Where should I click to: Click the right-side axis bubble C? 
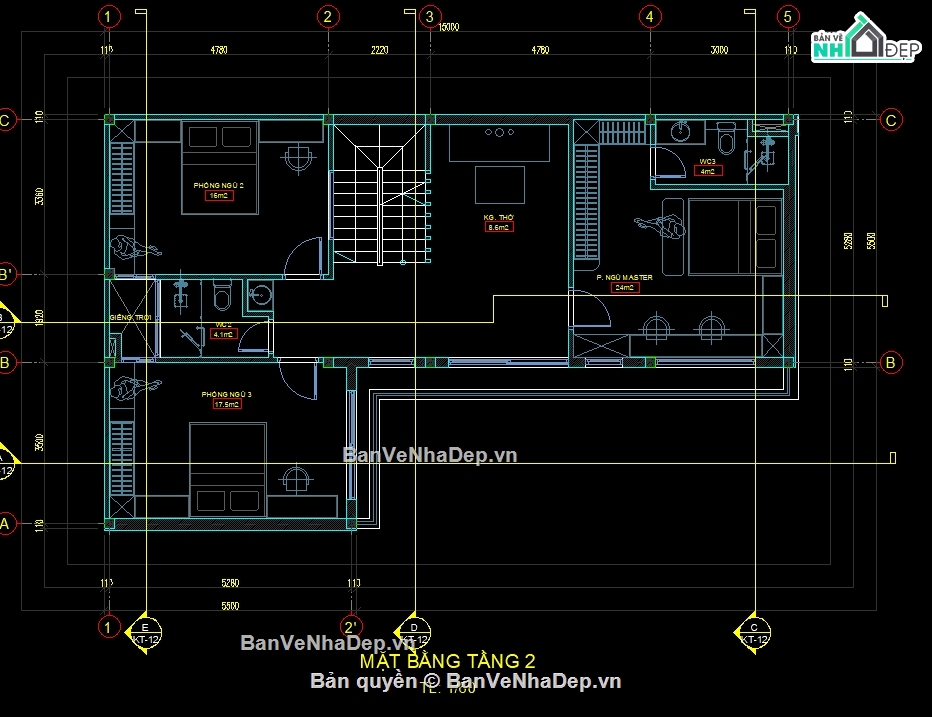tap(891, 120)
